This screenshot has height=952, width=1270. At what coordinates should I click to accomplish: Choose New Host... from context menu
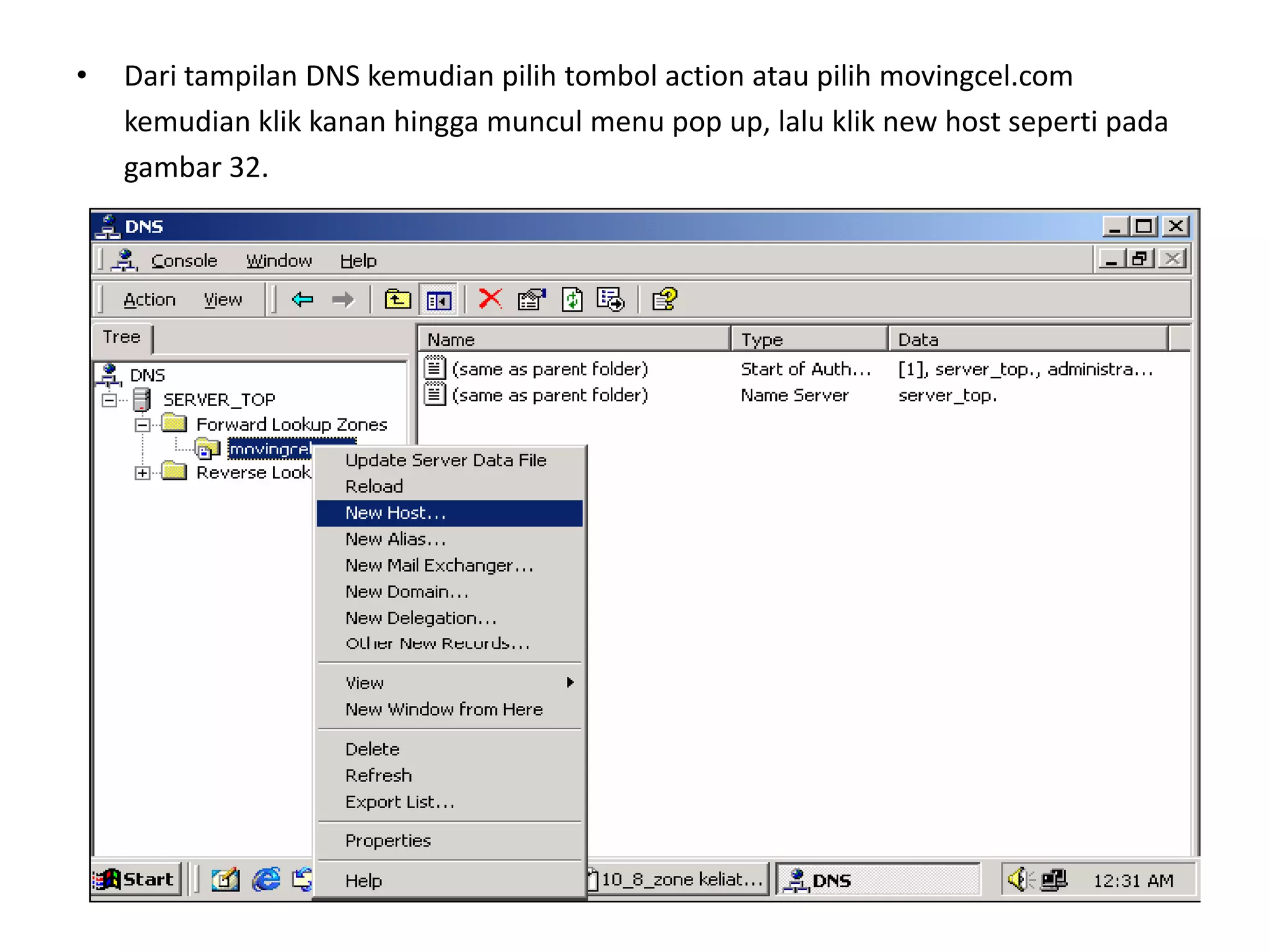pyautogui.click(x=450, y=513)
